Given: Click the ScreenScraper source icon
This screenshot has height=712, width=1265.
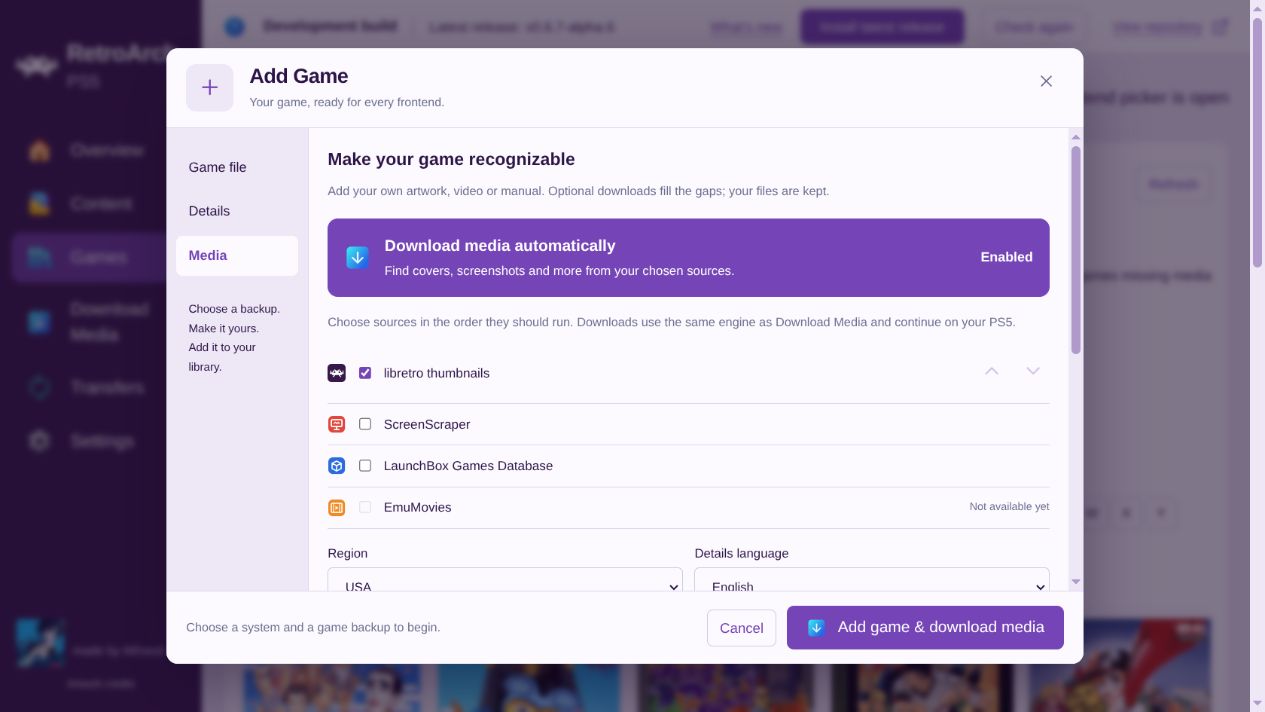Looking at the screenshot, I should point(337,424).
